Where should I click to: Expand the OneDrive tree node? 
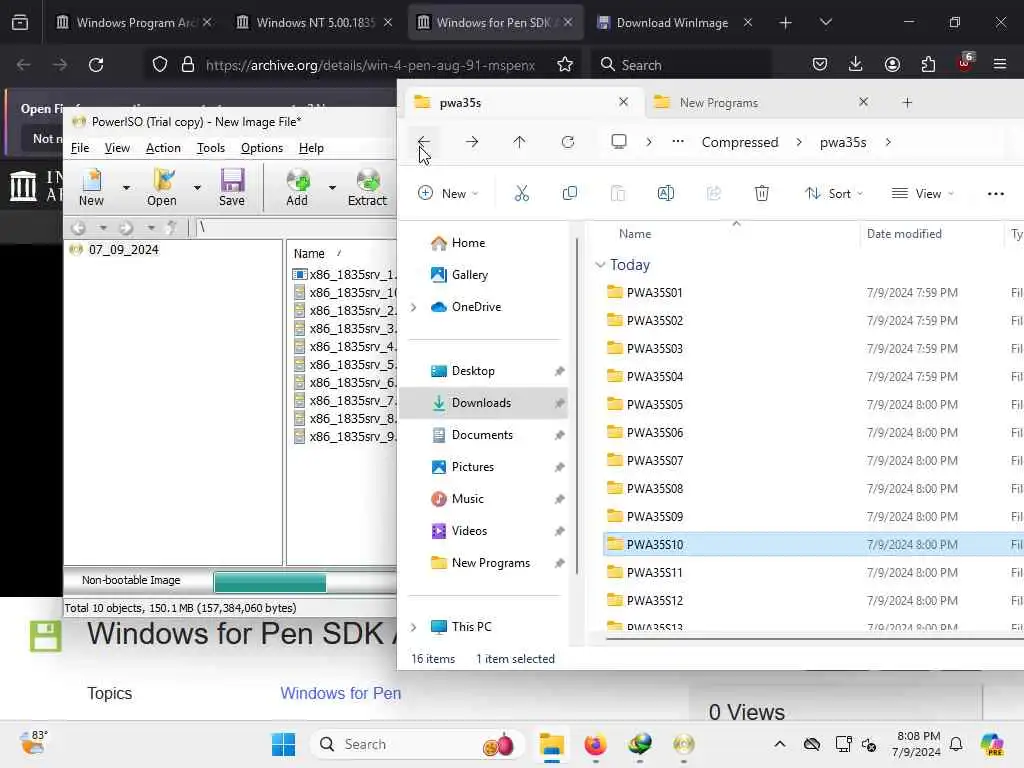pos(413,307)
